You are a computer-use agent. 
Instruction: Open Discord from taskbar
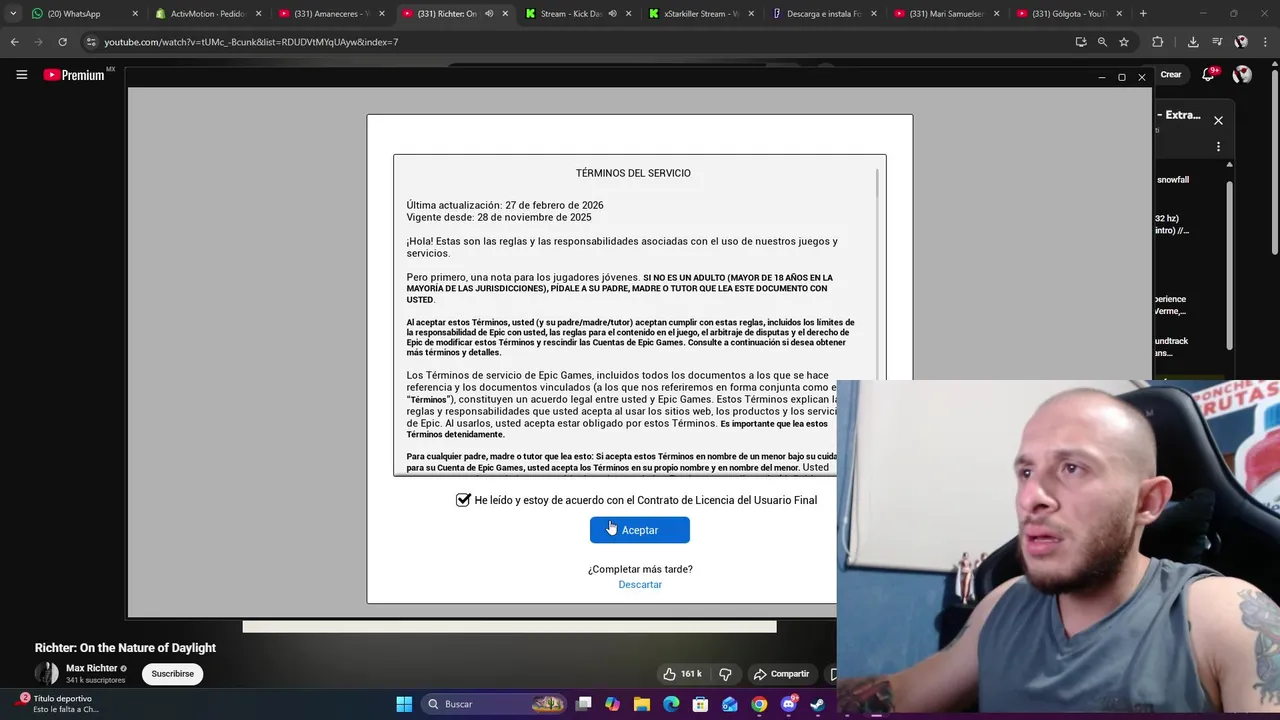[789, 704]
